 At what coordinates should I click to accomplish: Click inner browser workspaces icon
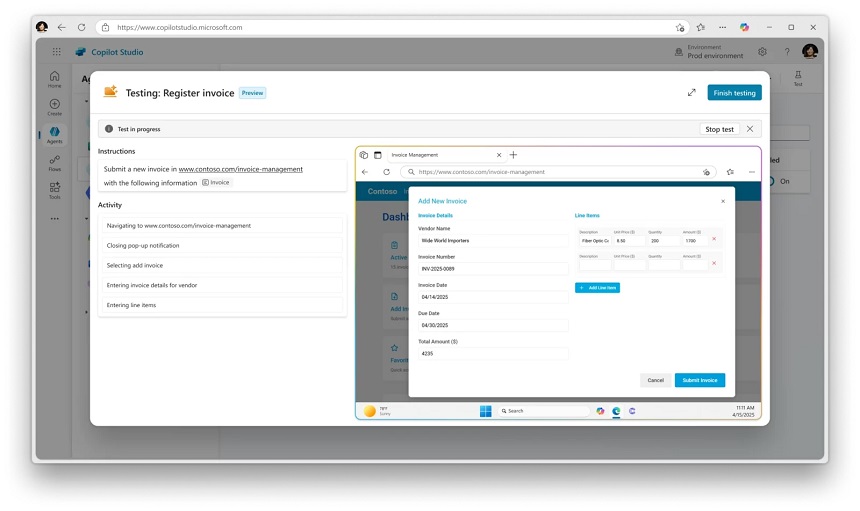[x=364, y=155]
